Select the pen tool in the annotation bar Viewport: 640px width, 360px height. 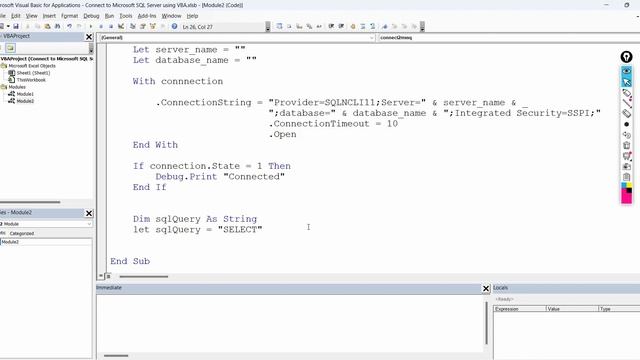627,93
